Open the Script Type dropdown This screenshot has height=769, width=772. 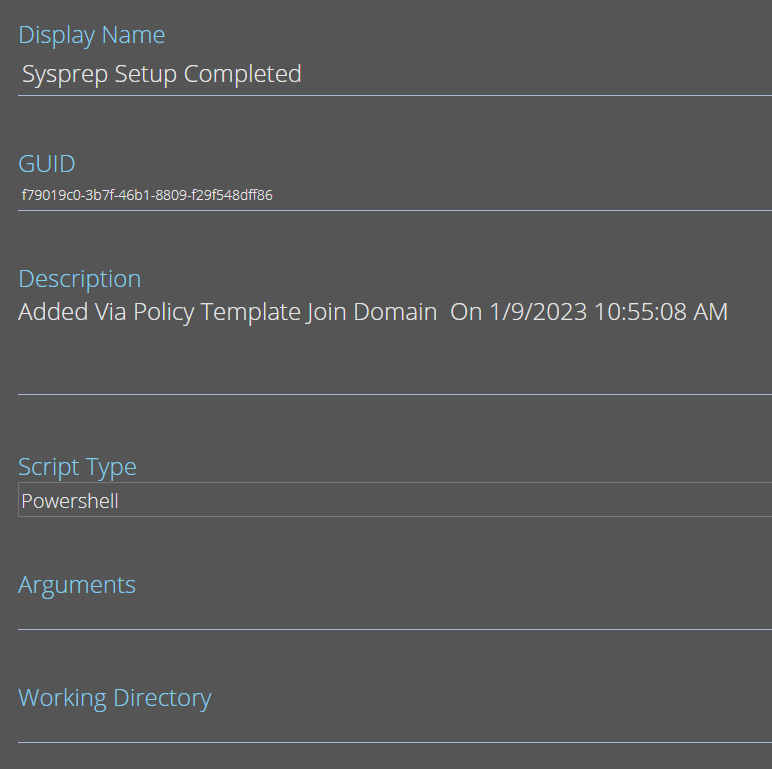(x=395, y=500)
